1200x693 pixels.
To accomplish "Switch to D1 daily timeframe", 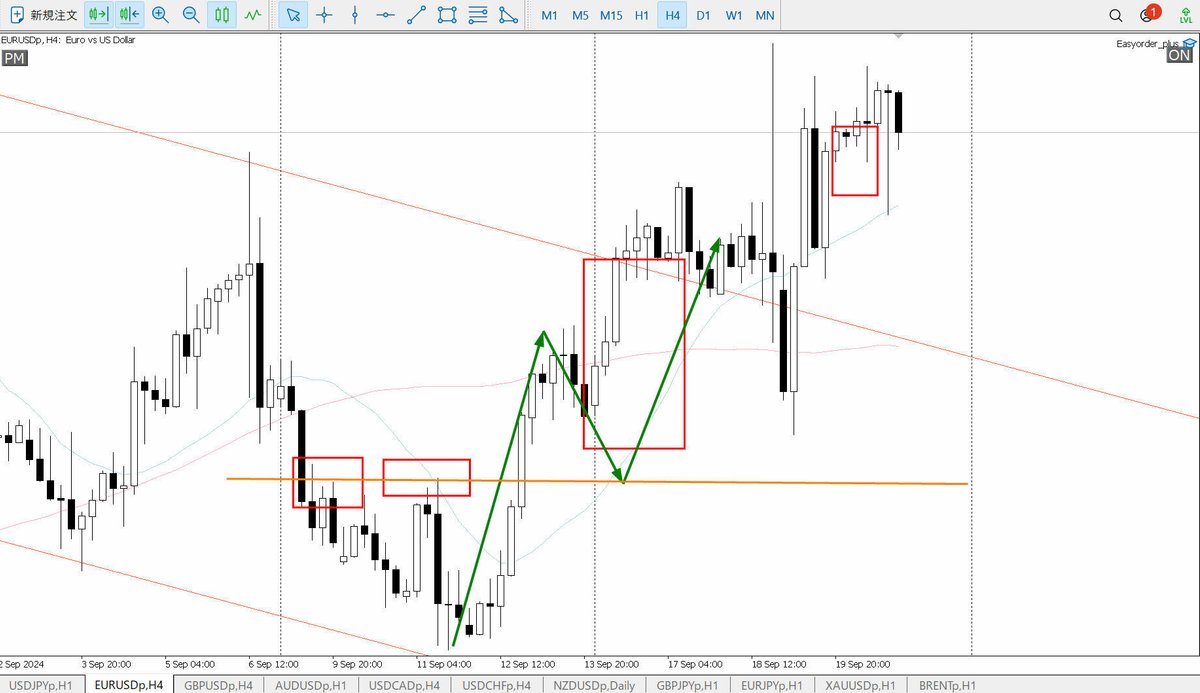I will click(703, 15).
